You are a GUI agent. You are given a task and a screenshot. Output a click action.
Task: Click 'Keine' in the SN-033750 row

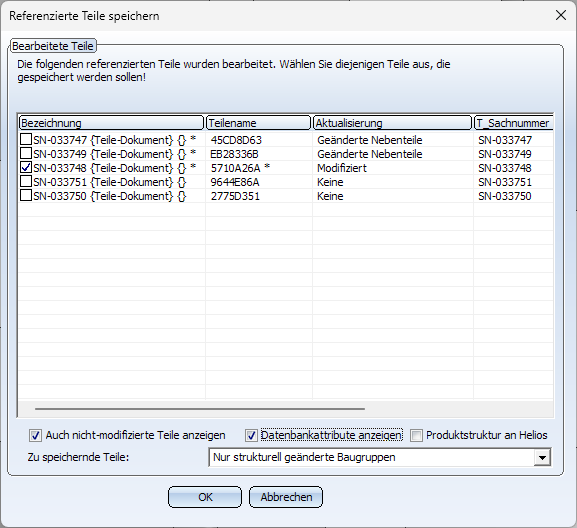coord(330,196)
